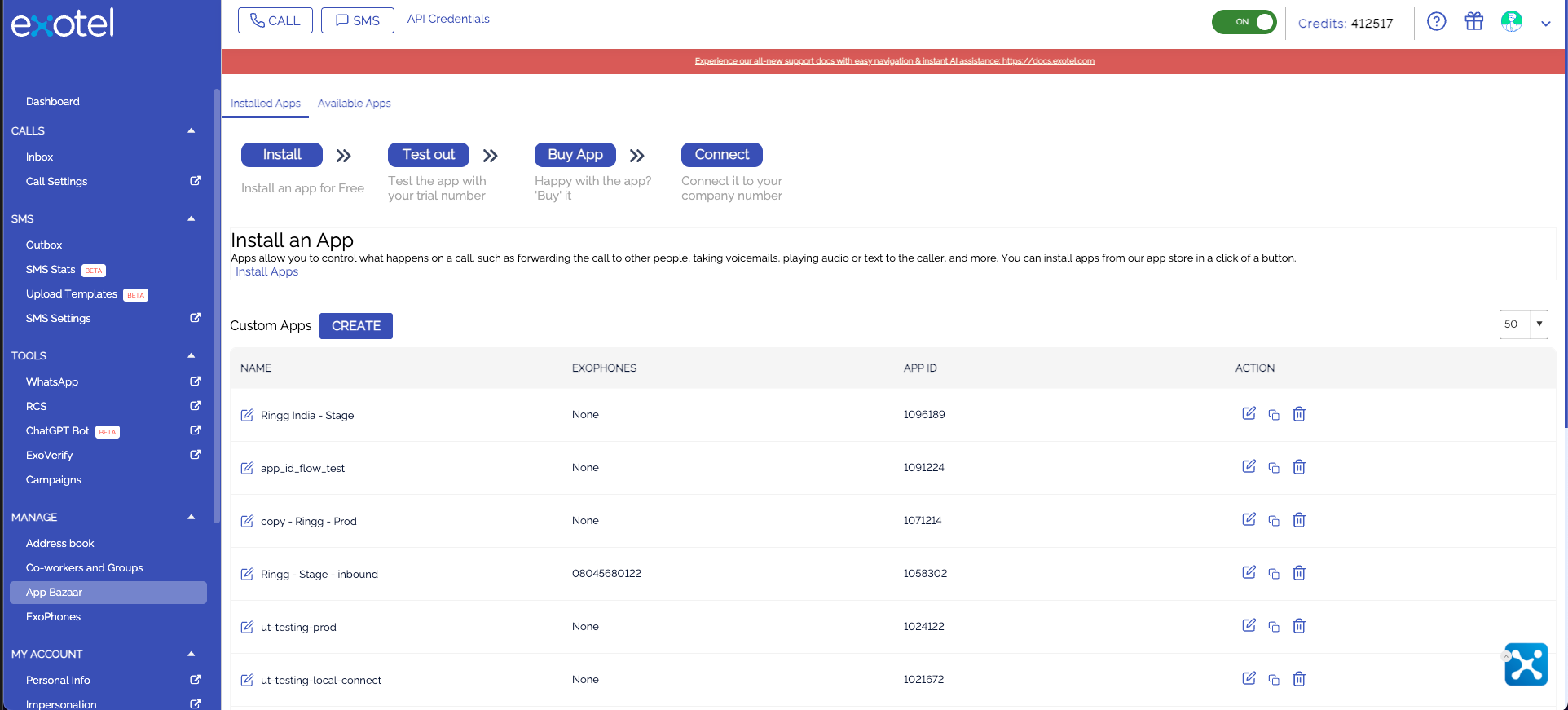Open ExoPhones in the sidebar
1568x710 pixels.
click(53, 616)
